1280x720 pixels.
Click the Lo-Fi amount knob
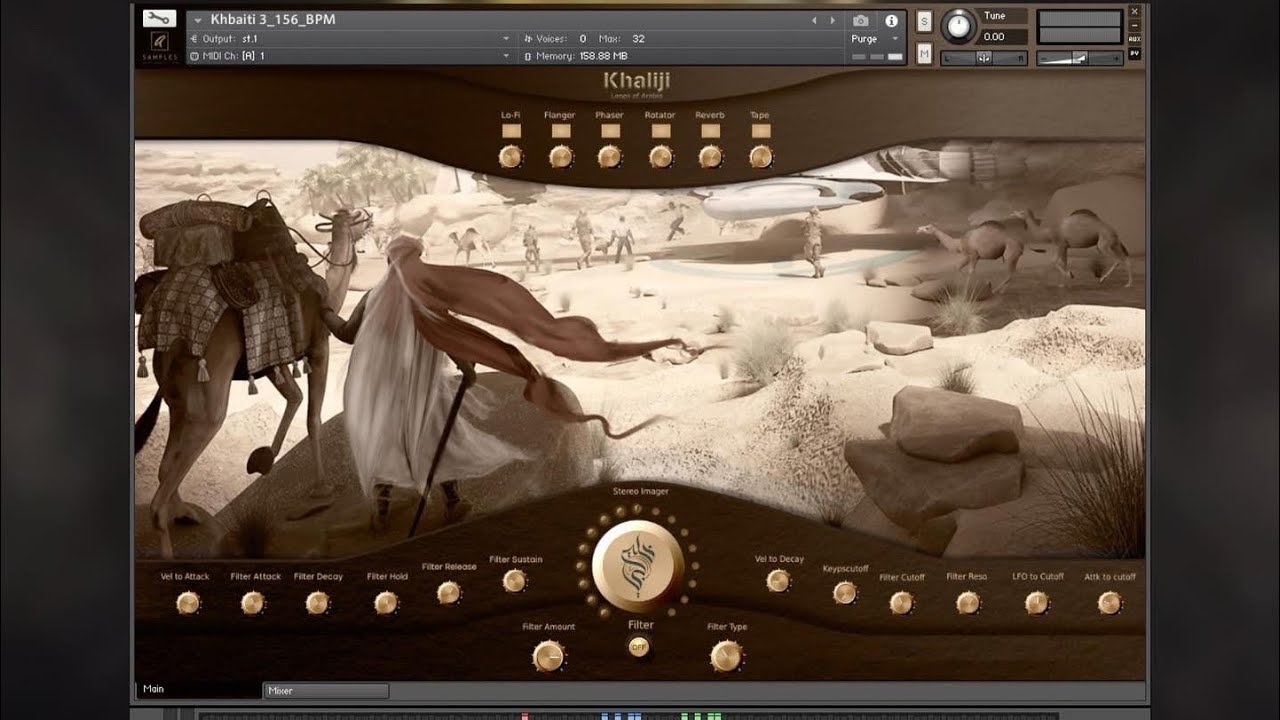click(x=511, y=157)
